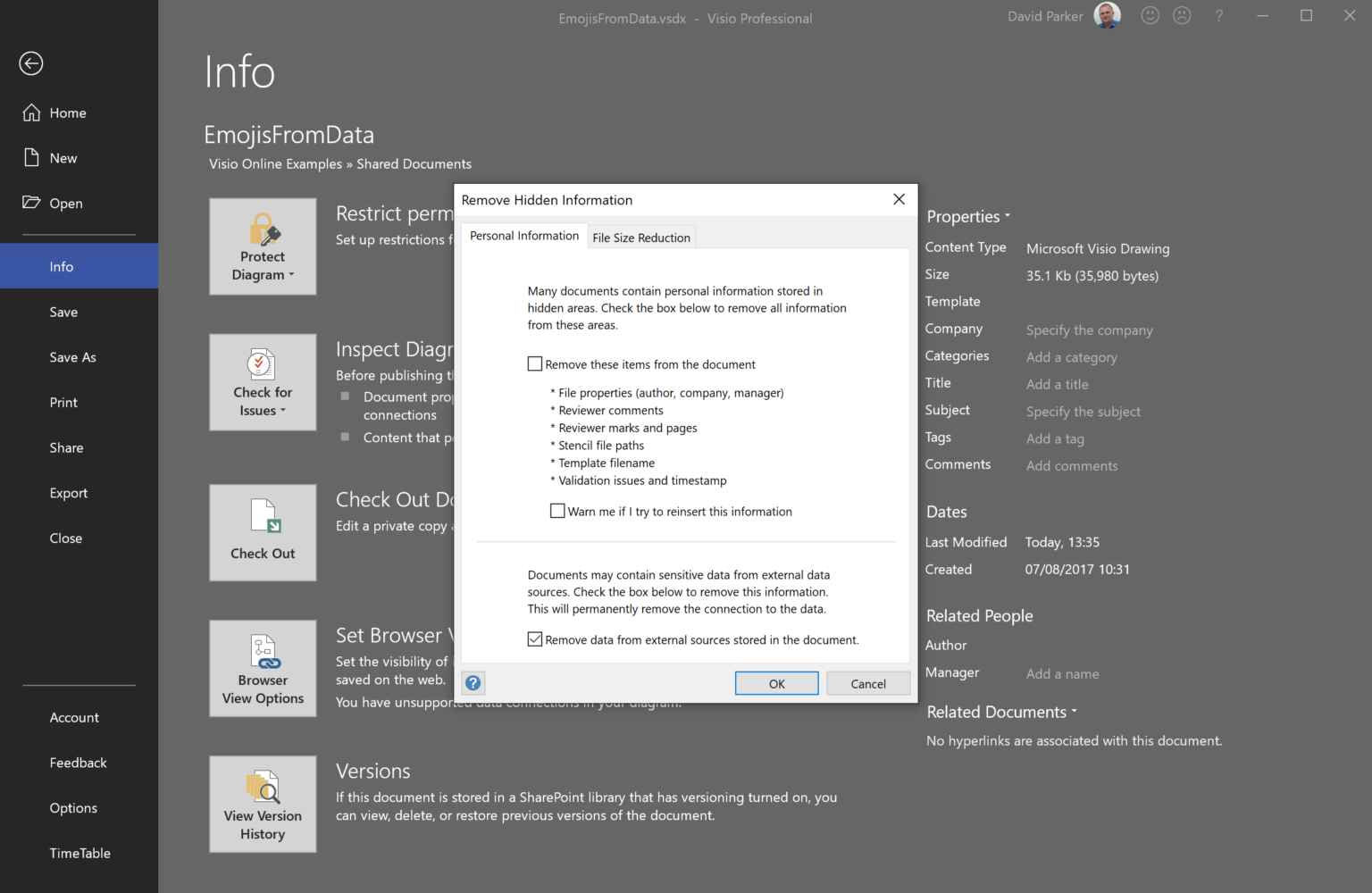
Task: Check 'Warn me if I try to reinsert'
Action: pos(557,511)
